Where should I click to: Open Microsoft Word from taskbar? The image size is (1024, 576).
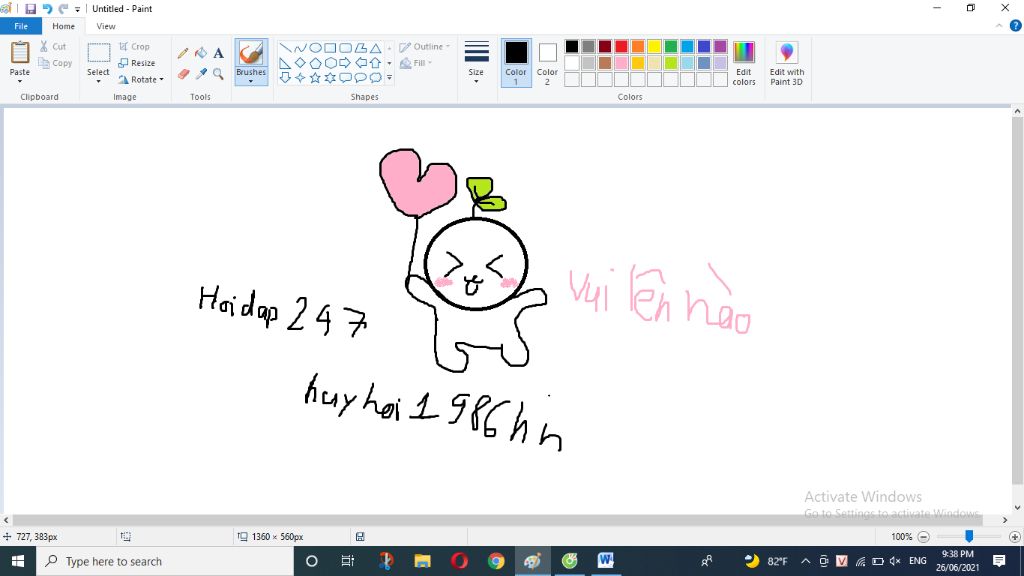tap(605, 561)
